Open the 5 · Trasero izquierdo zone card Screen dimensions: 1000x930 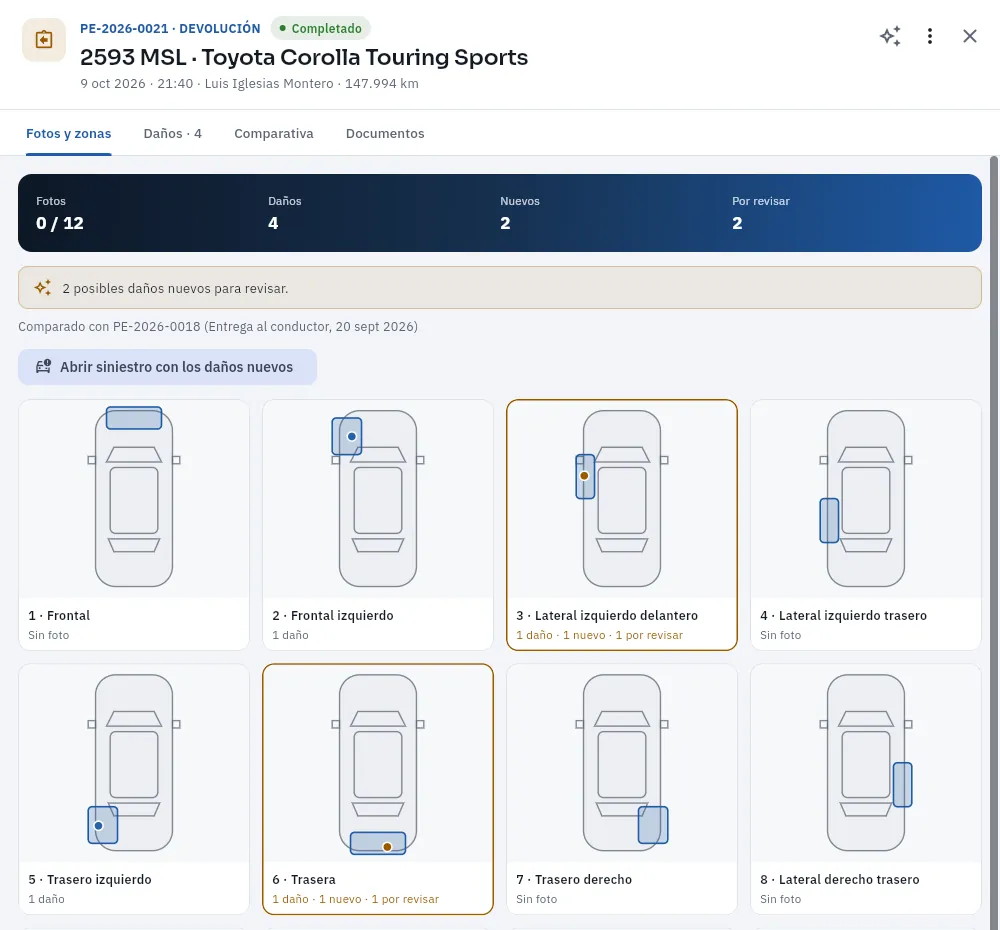click(134, 789)
